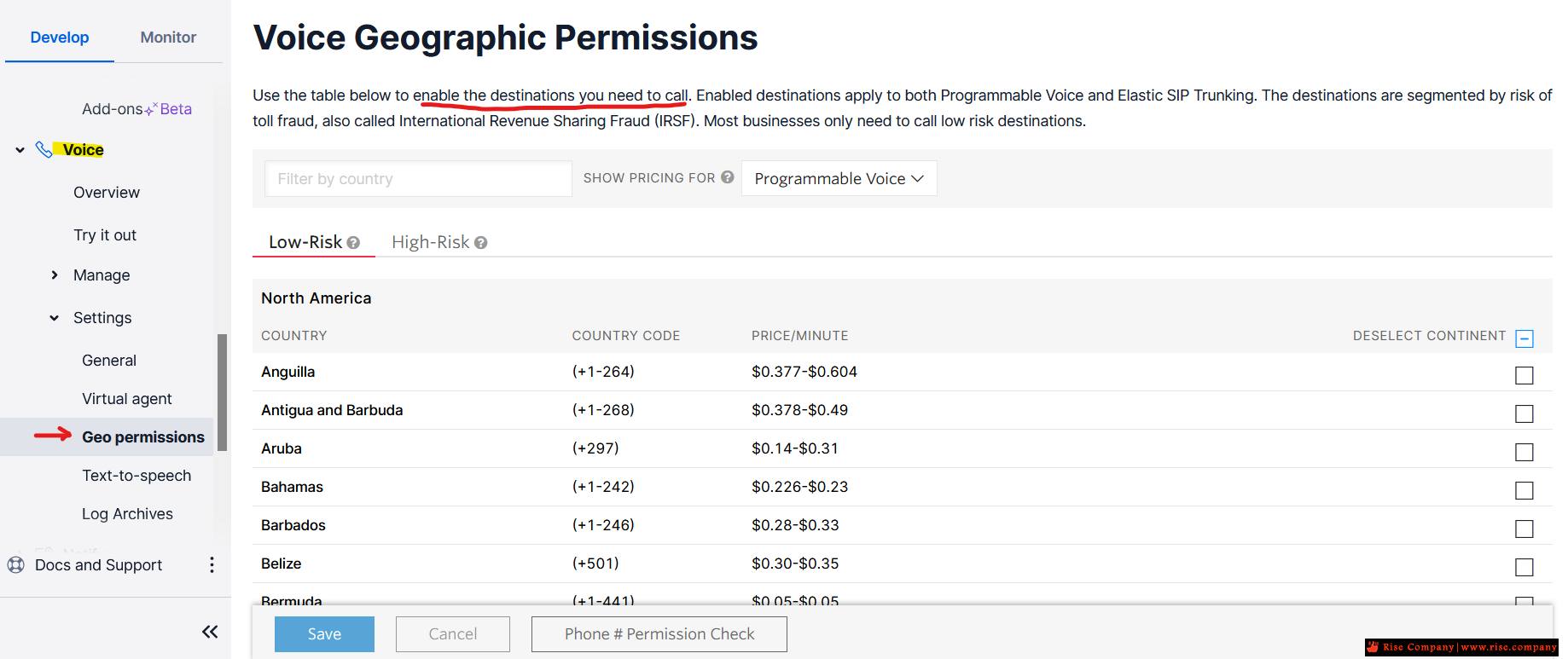1568x659 pixels.
Task: Open the three-dot menu beside Docs and Support
Action: pyautogui.click(x=212, y=564)
